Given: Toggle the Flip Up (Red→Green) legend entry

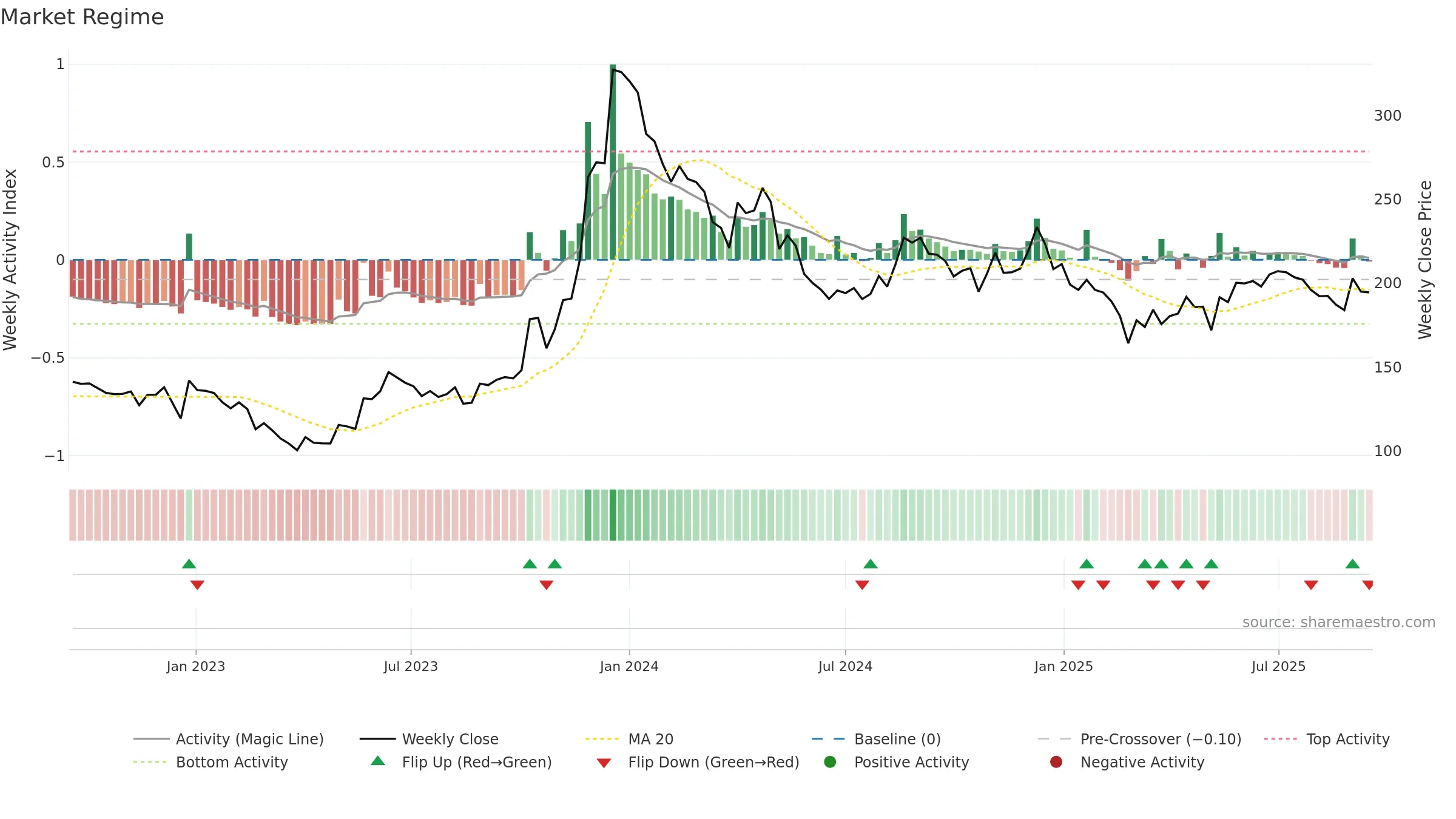Looking at the screenshot, I should [461, 762].
